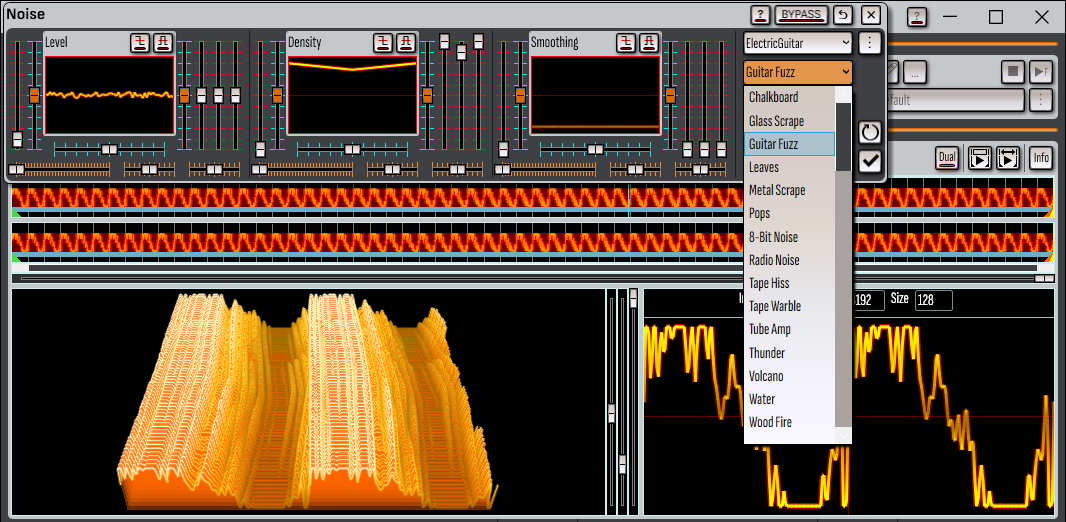Click the preset list vertical scrollbar
This screenshot has width=1066, height=522.
843,265
